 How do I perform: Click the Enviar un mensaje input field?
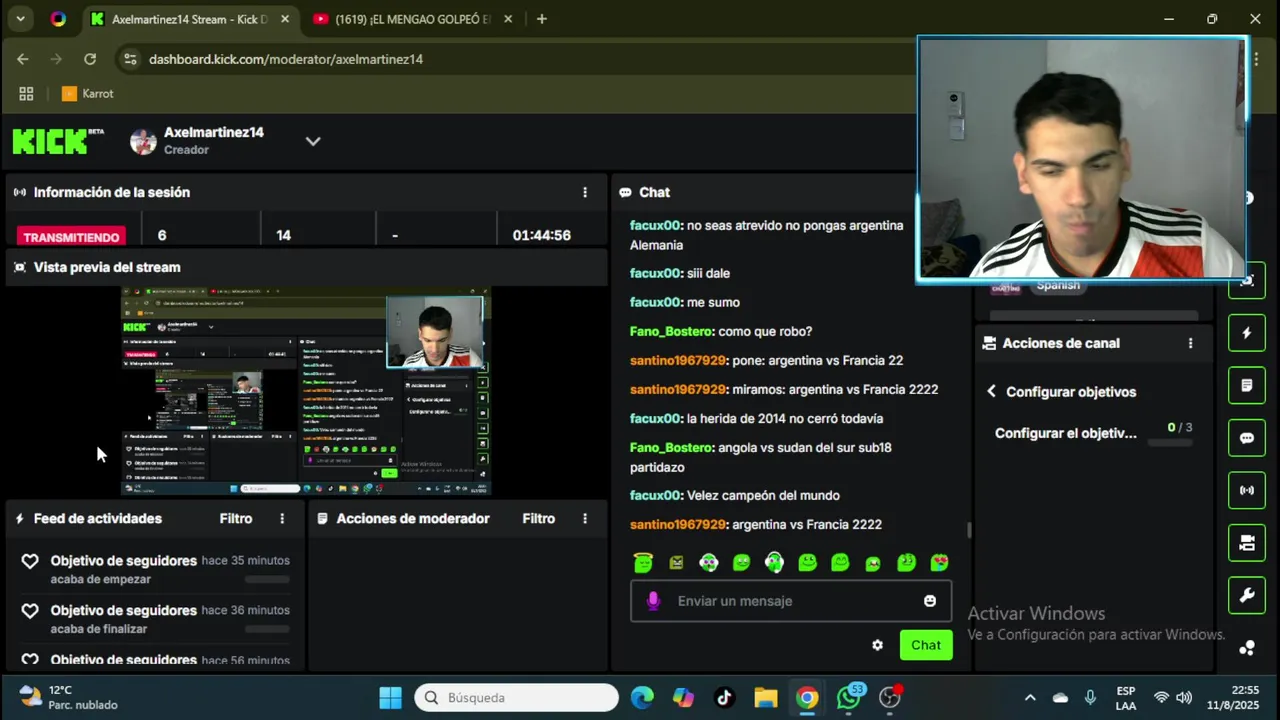tap(791, 601)
